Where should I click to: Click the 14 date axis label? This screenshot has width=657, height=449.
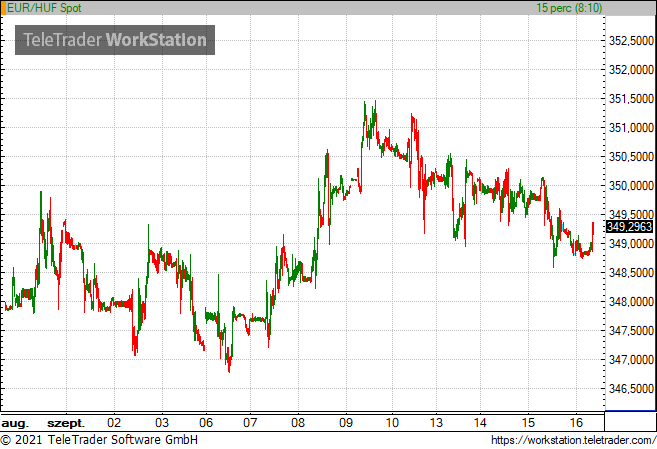[480, 423]
